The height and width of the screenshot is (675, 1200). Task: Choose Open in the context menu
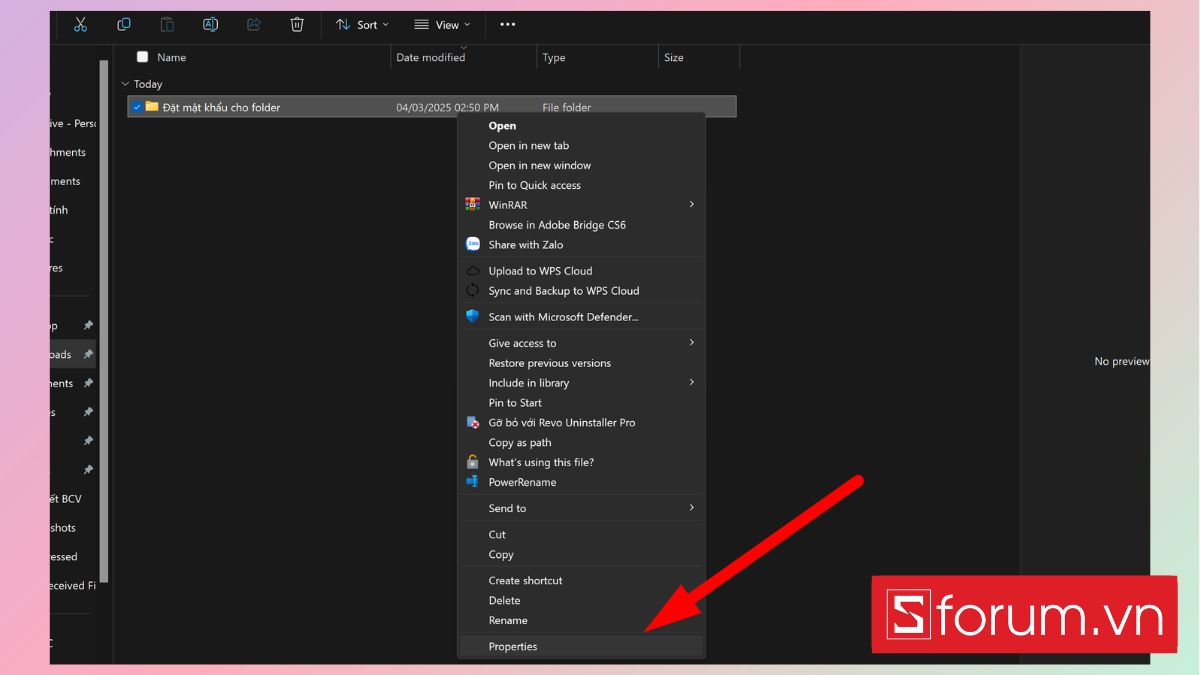click(581, 126)
